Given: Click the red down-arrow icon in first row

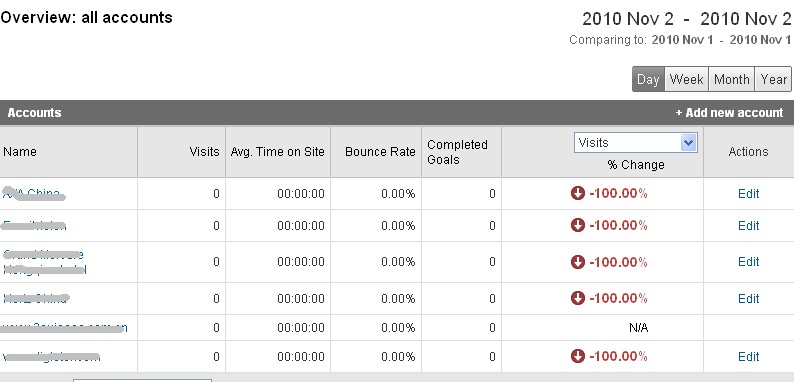Looking at the screenshot, I should (577, 193).
